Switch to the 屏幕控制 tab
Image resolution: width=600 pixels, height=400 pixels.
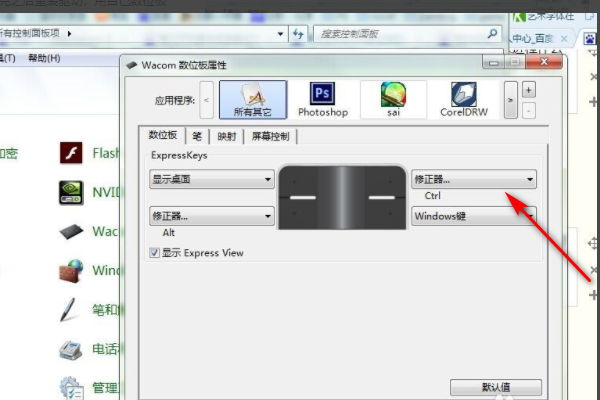(x=271, y=136)
